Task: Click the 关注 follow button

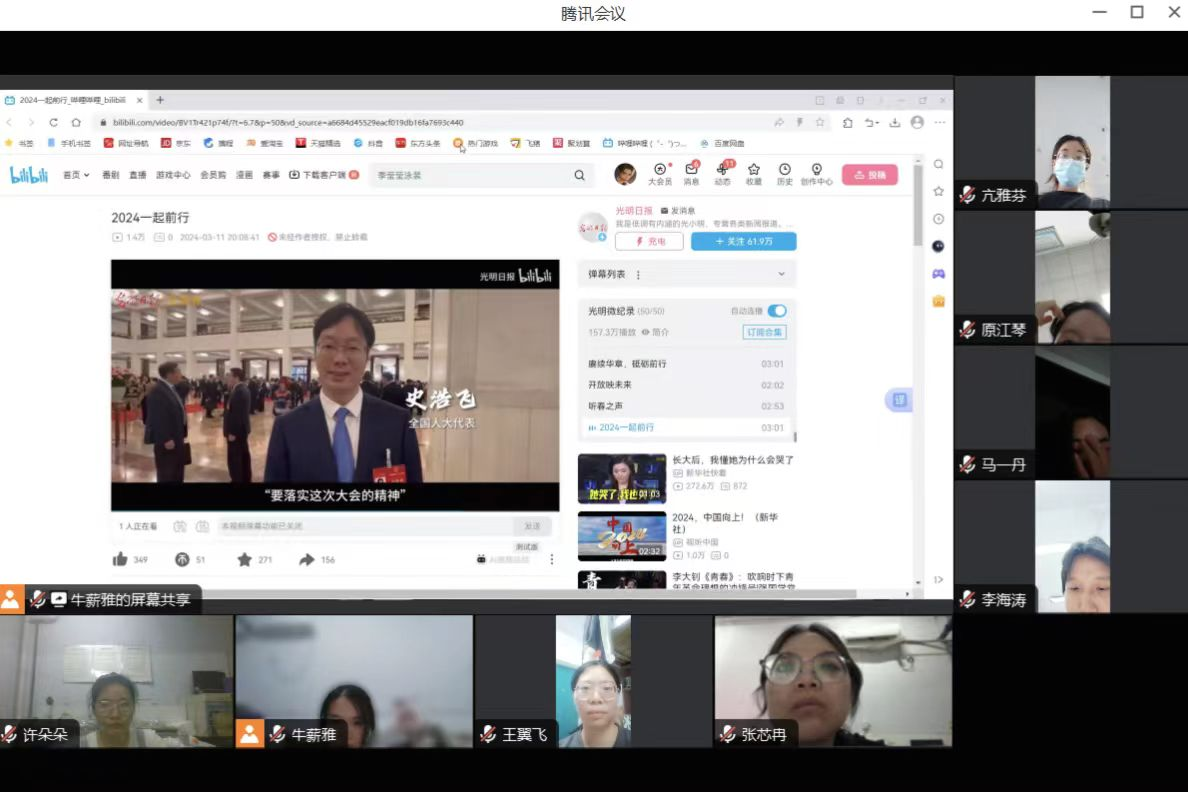Action: (x=743, y=241)
